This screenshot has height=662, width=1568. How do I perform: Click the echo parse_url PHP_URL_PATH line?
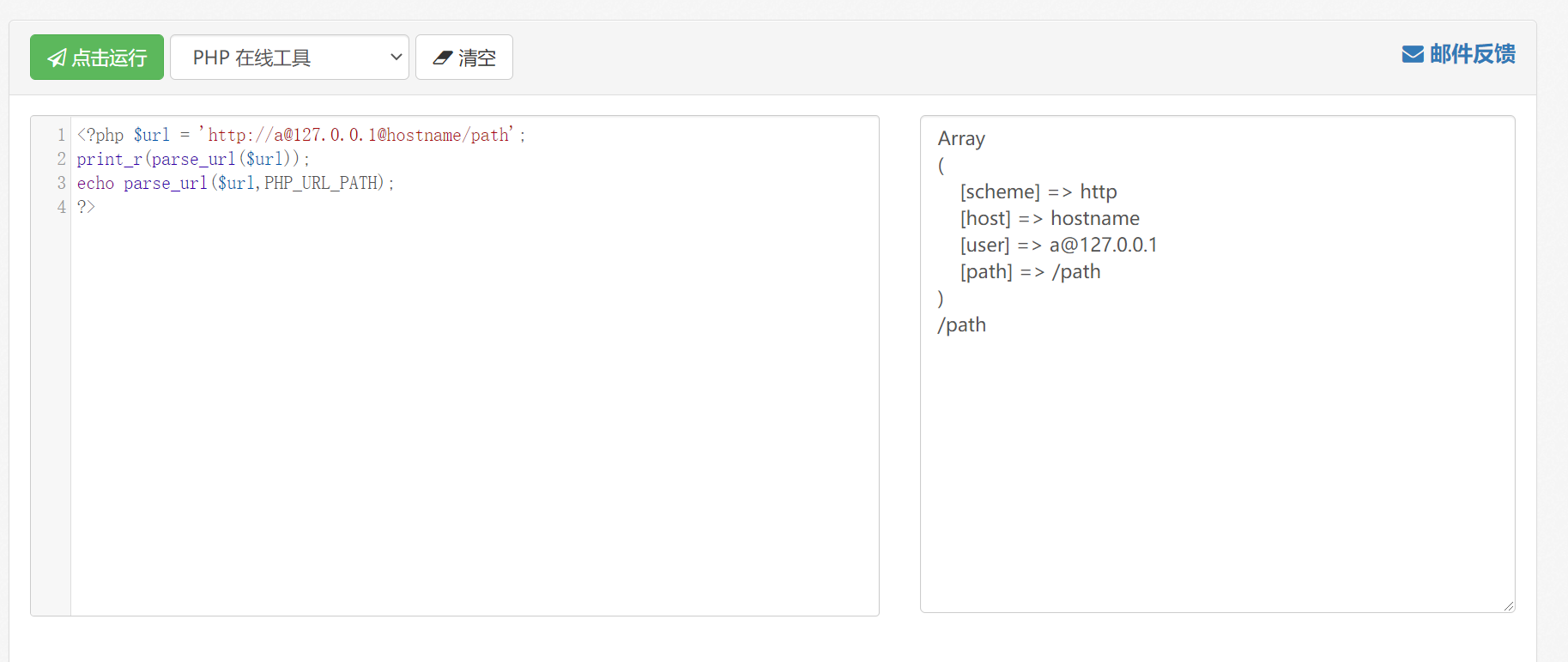(235, 184)
